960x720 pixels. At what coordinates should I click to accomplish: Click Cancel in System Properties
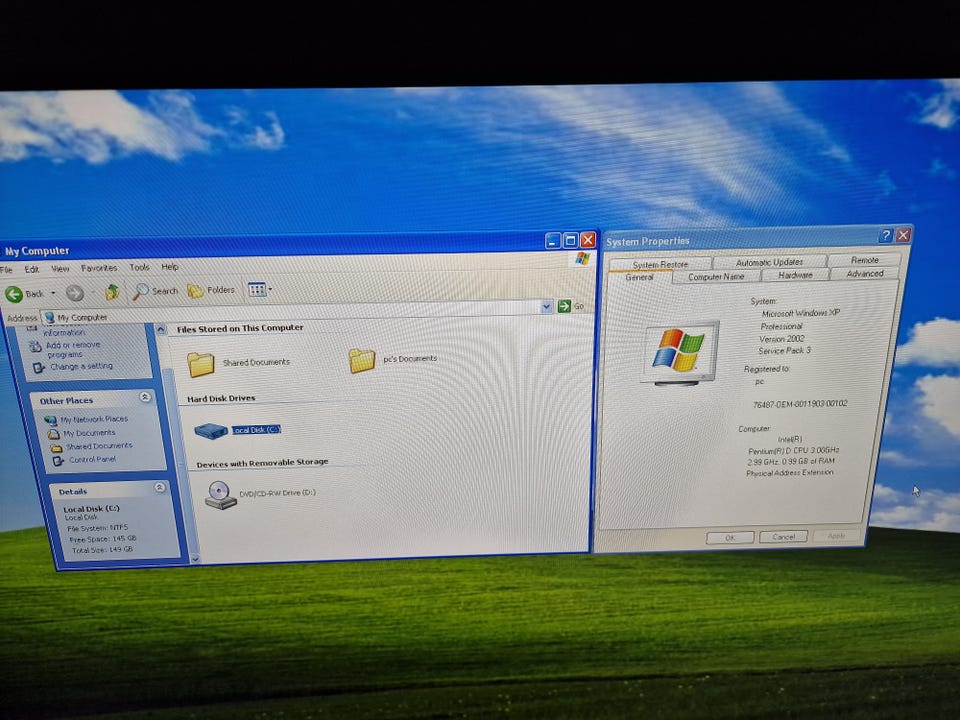783,536
